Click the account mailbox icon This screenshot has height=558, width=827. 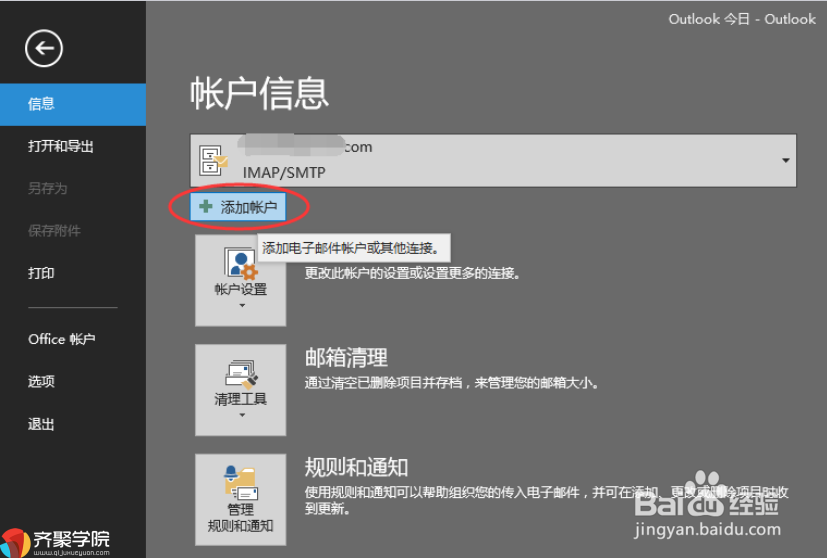tap(213, 160)
